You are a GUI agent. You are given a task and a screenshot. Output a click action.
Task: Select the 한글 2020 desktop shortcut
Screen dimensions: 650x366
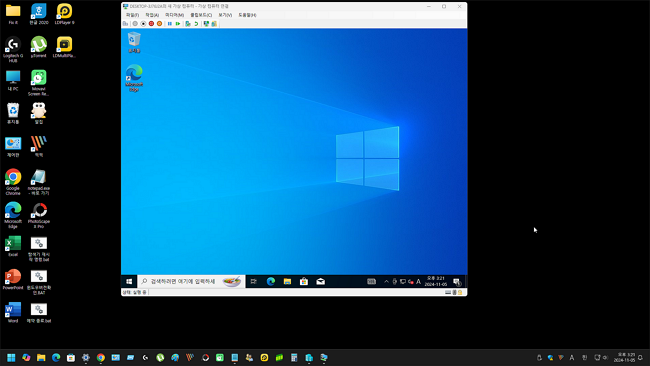(39, 14)
